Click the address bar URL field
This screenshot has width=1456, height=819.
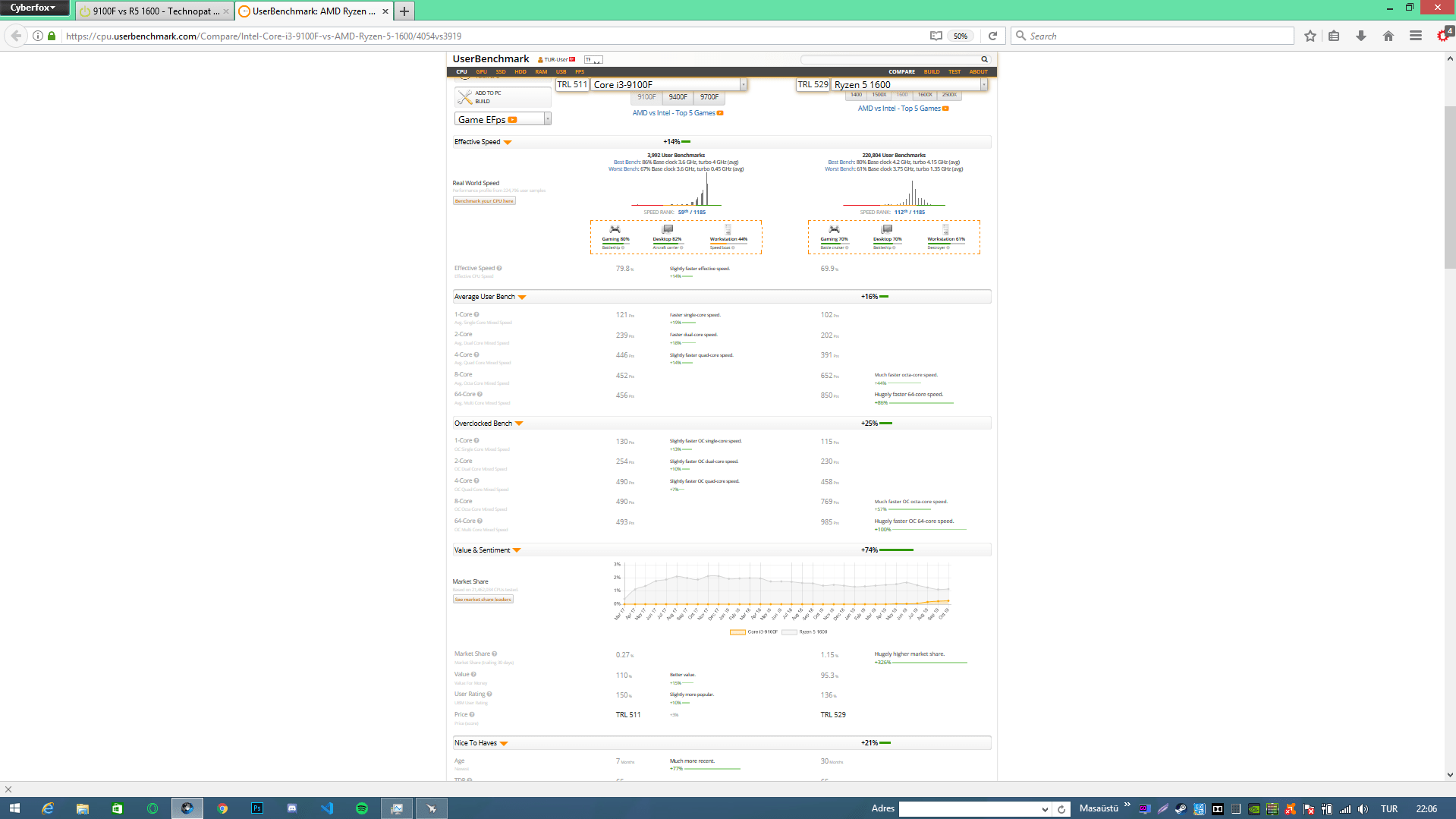point(493,36)
